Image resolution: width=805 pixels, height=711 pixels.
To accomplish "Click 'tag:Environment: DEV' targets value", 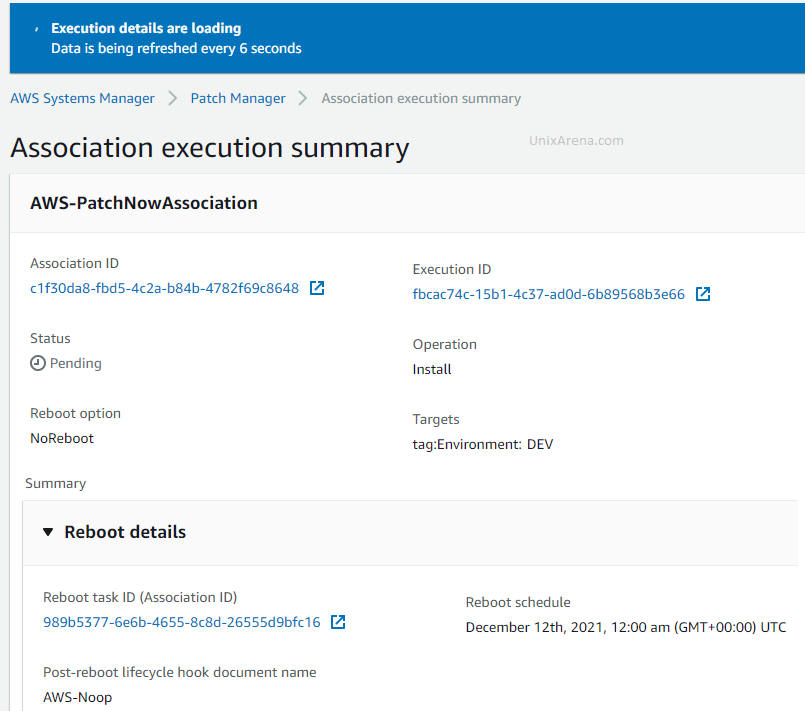I will [x=483, y=444].
